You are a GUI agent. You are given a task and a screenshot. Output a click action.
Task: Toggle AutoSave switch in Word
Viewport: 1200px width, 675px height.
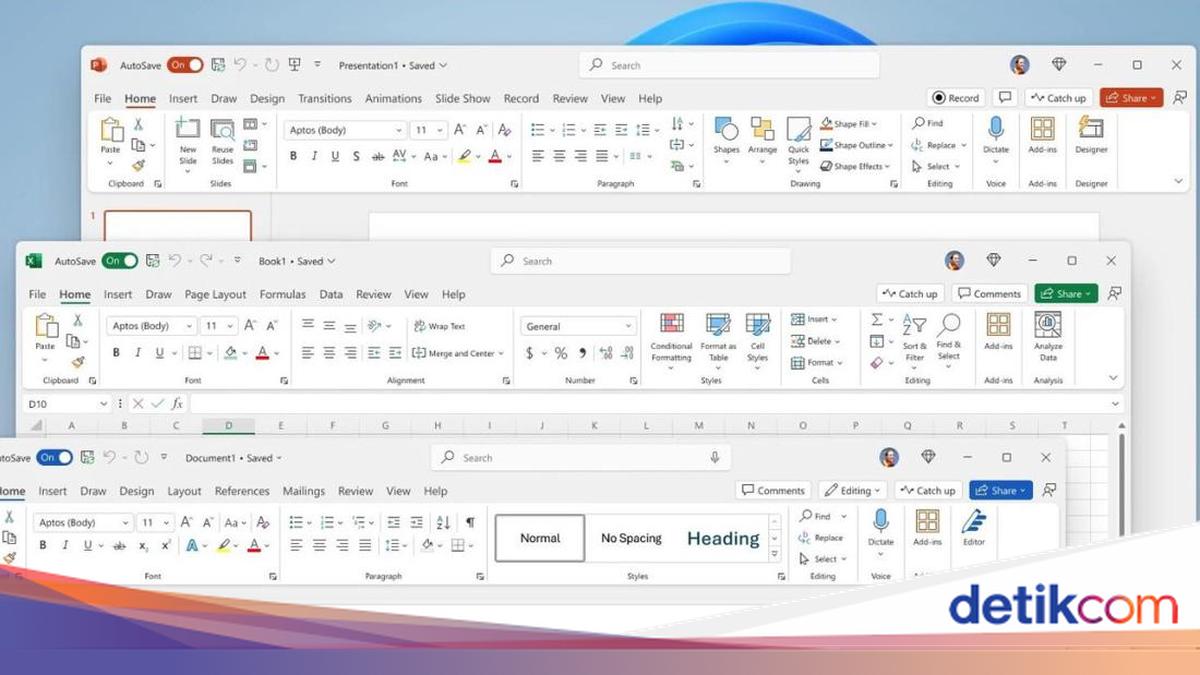click(x=54, y=457)
